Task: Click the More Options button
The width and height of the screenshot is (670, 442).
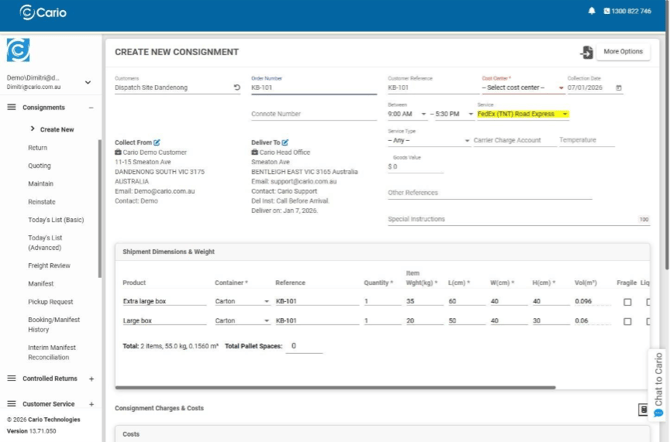Action: coord(625,52)
